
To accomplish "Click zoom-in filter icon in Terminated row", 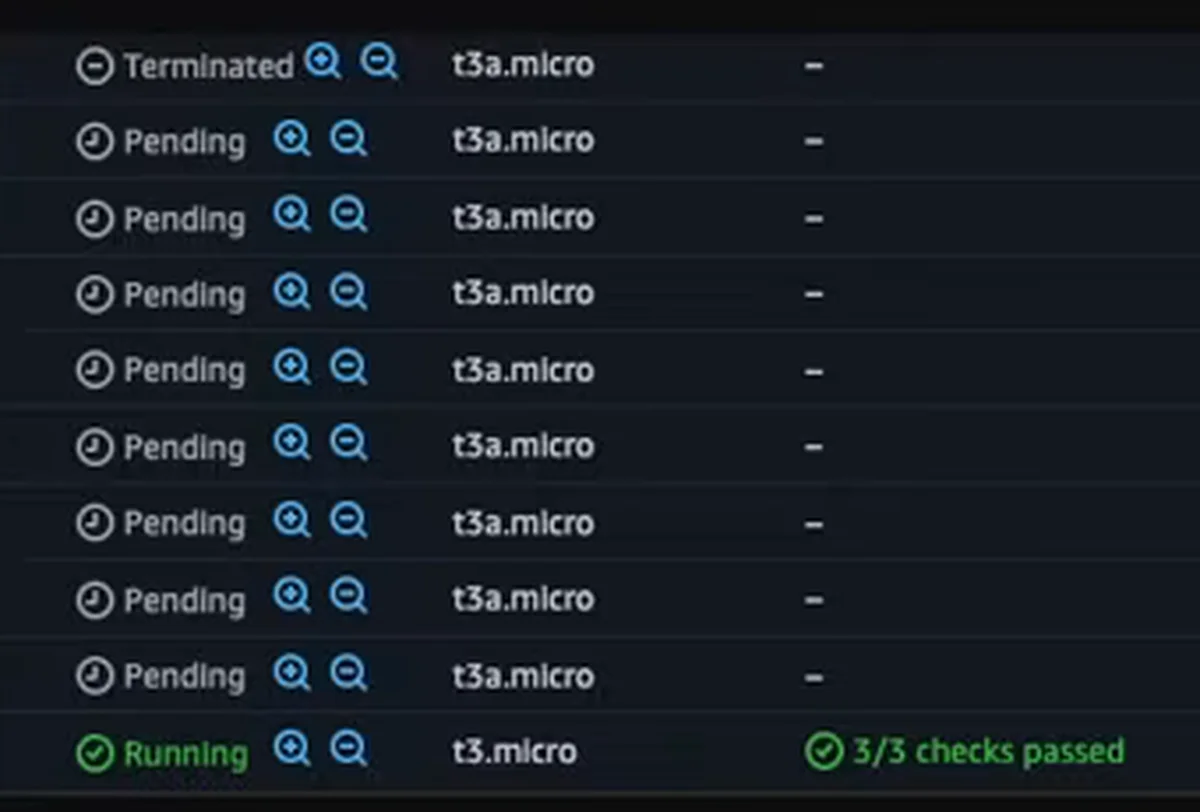I will point(323,63).
